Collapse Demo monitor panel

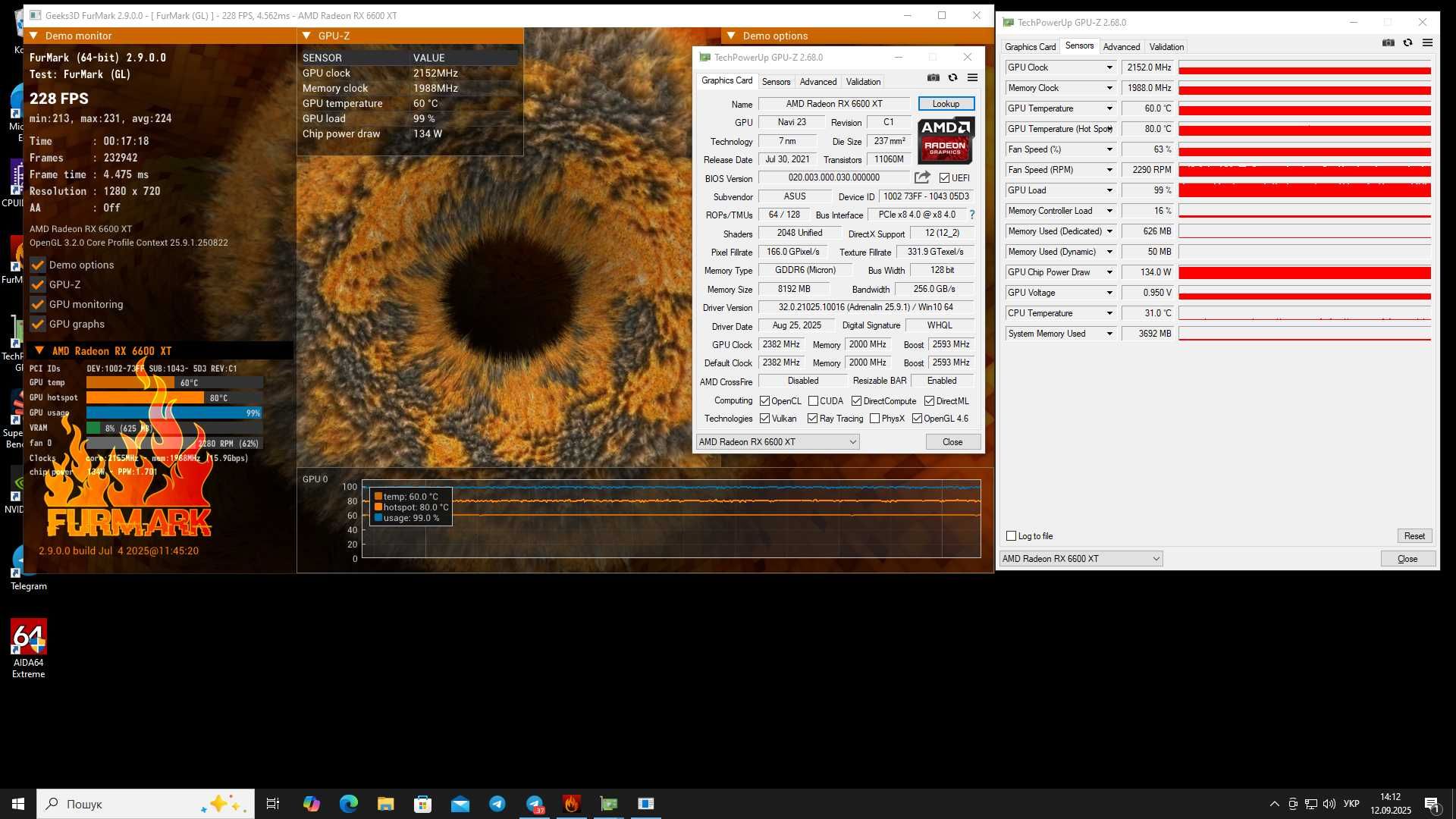click(x=33, y=36)
